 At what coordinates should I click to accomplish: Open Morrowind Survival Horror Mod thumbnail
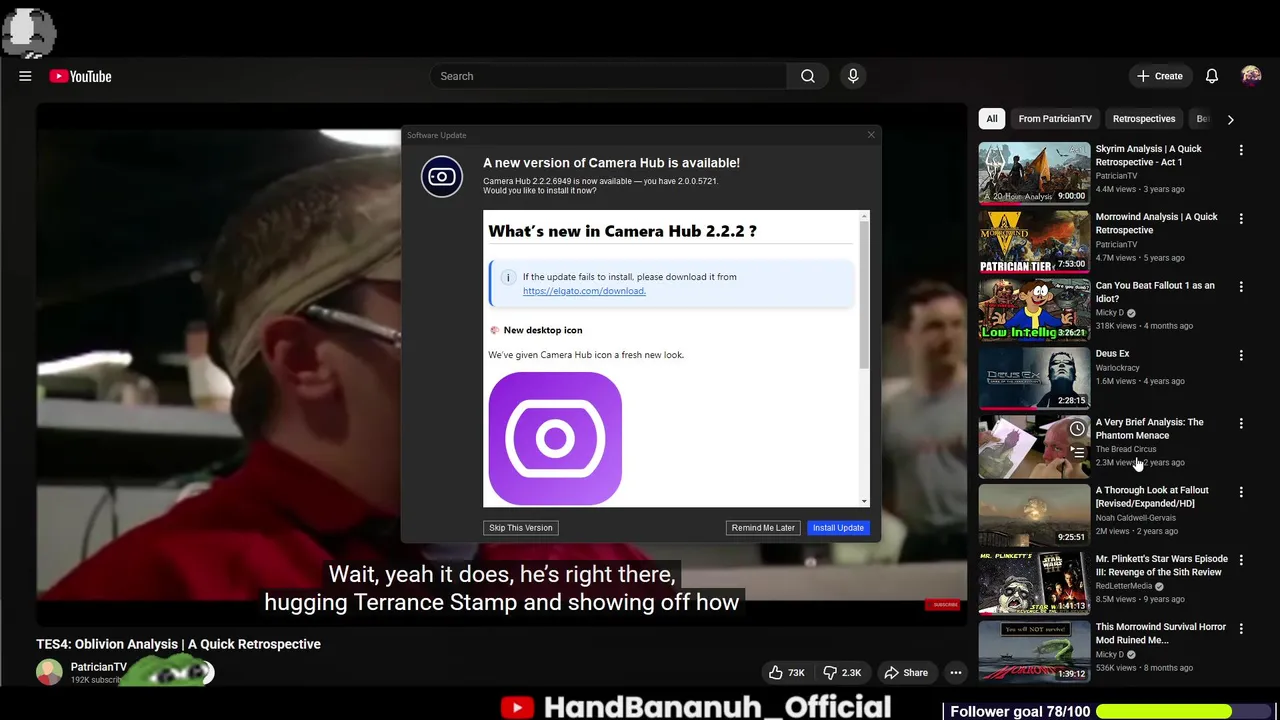pyautogui.click(x=1034, y=652)
